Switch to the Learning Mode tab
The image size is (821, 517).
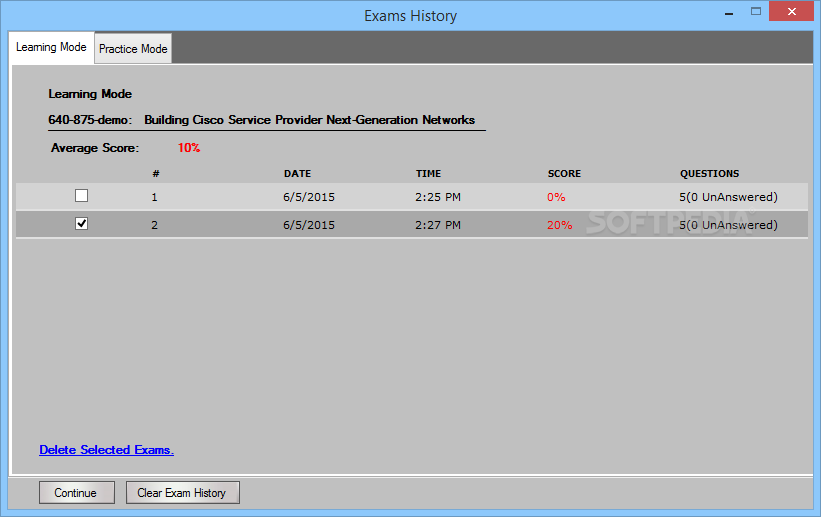(51, 48)
